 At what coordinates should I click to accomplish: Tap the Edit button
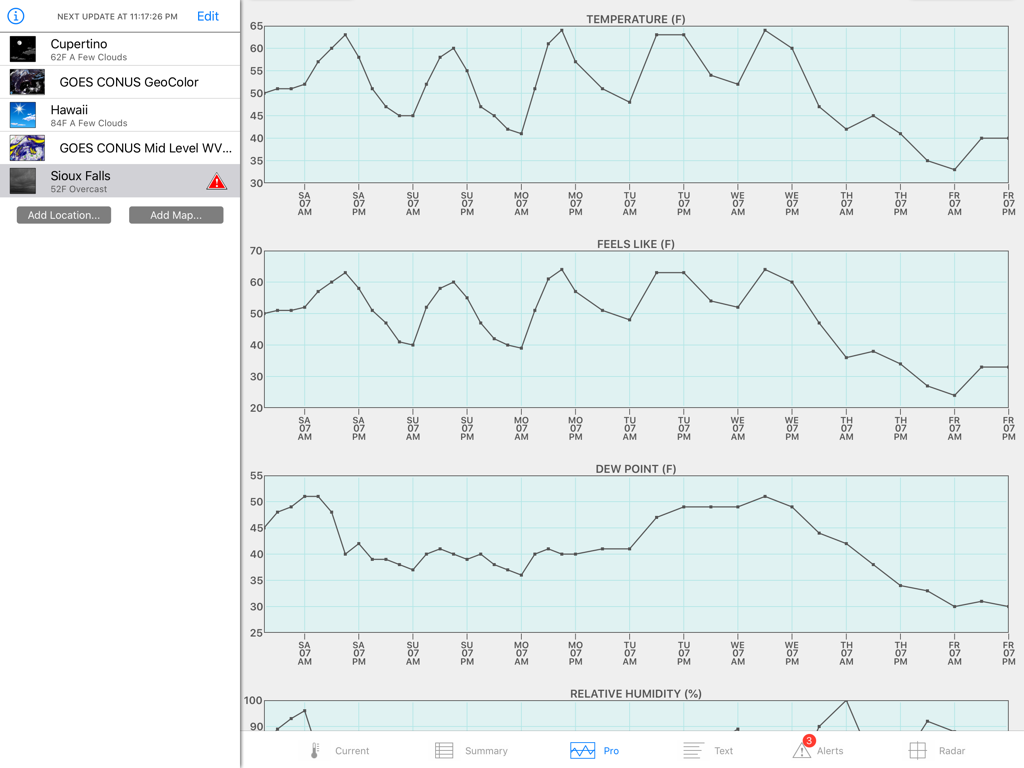click(x=207, y=16)
